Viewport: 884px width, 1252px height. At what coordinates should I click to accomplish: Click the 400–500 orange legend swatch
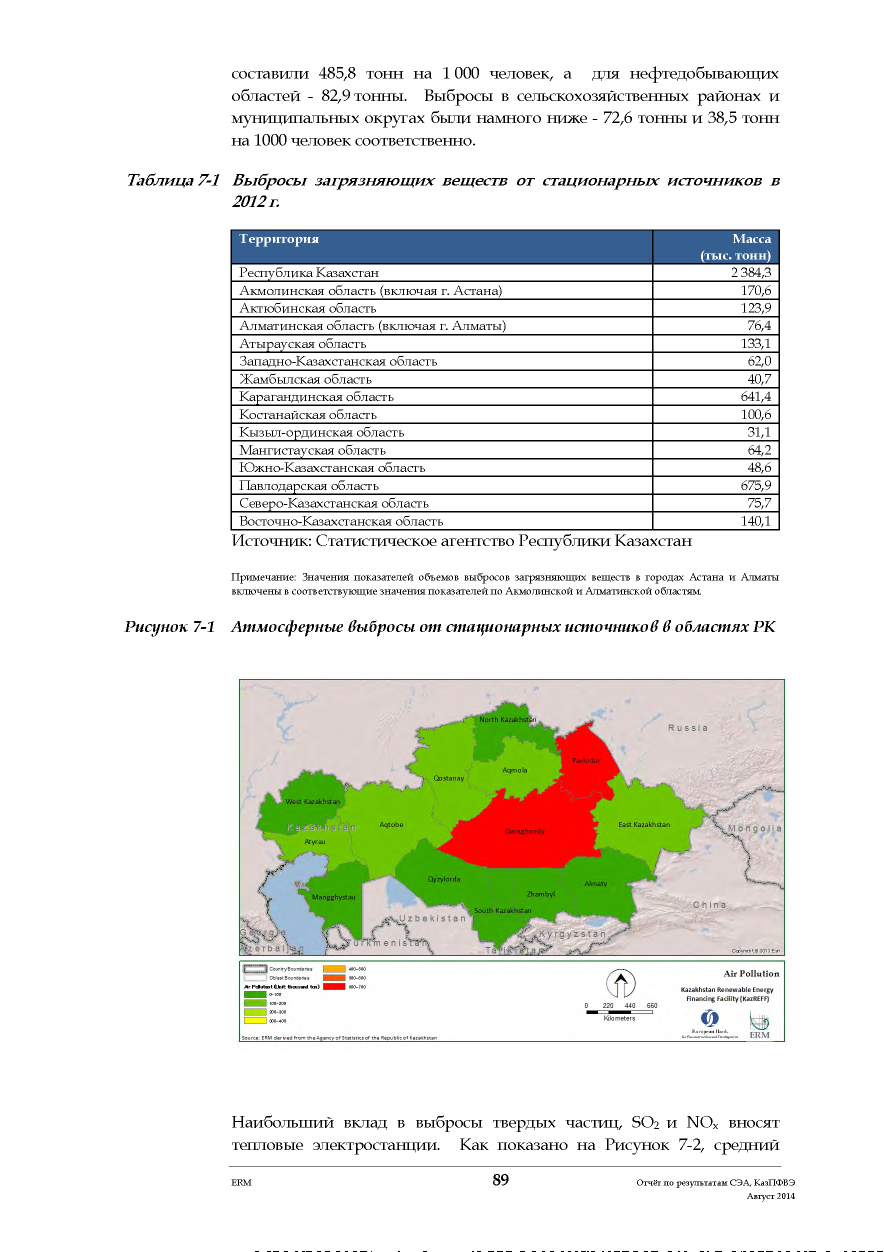(333, 969)
